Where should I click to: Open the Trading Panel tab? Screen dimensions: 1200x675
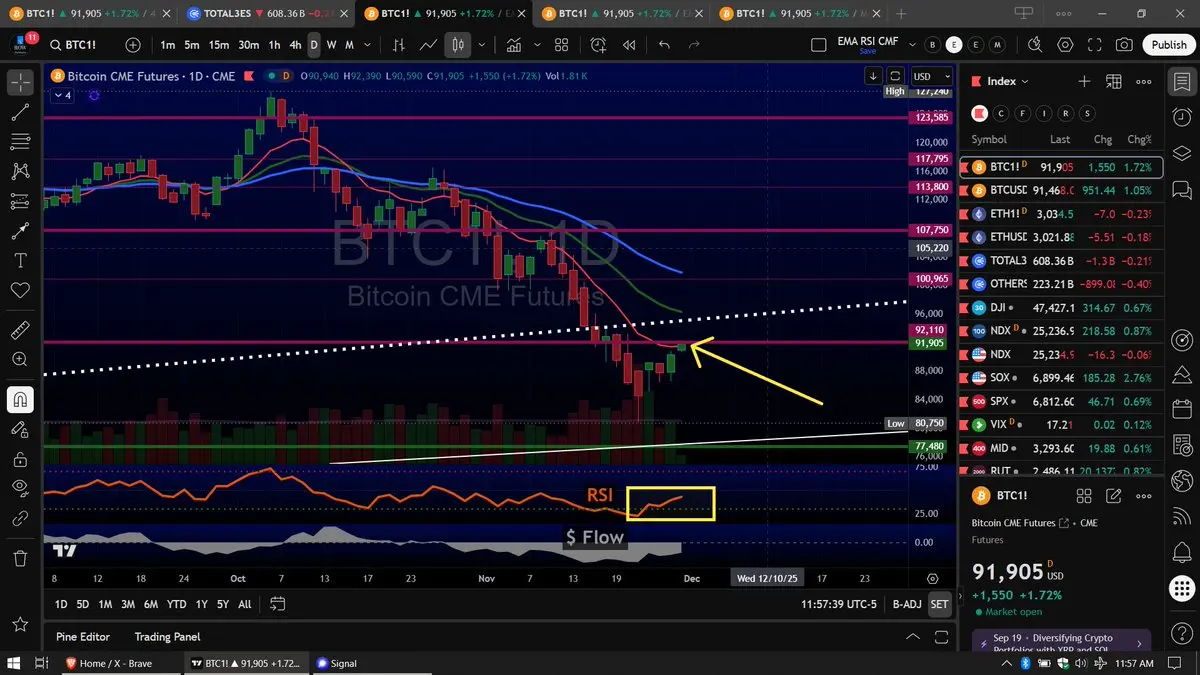tap(167, 637)
